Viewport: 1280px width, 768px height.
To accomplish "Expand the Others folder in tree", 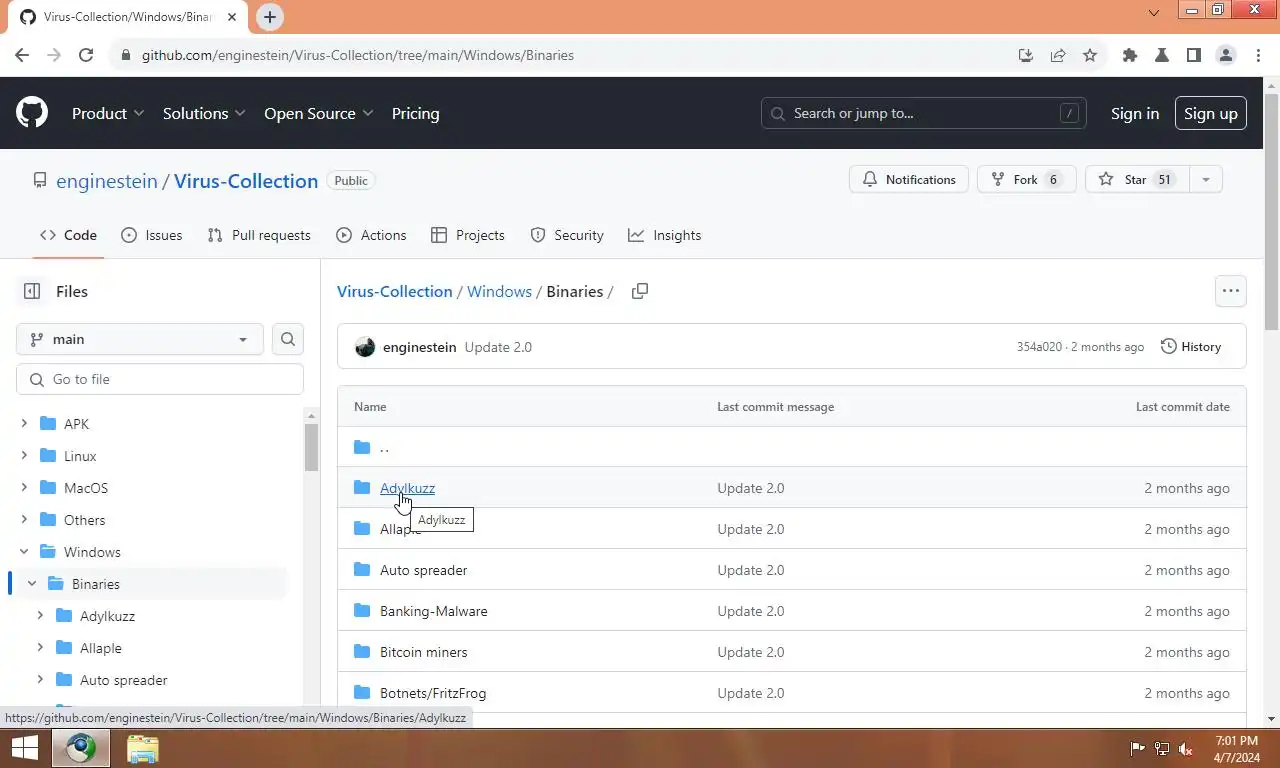I will point(24,520).
